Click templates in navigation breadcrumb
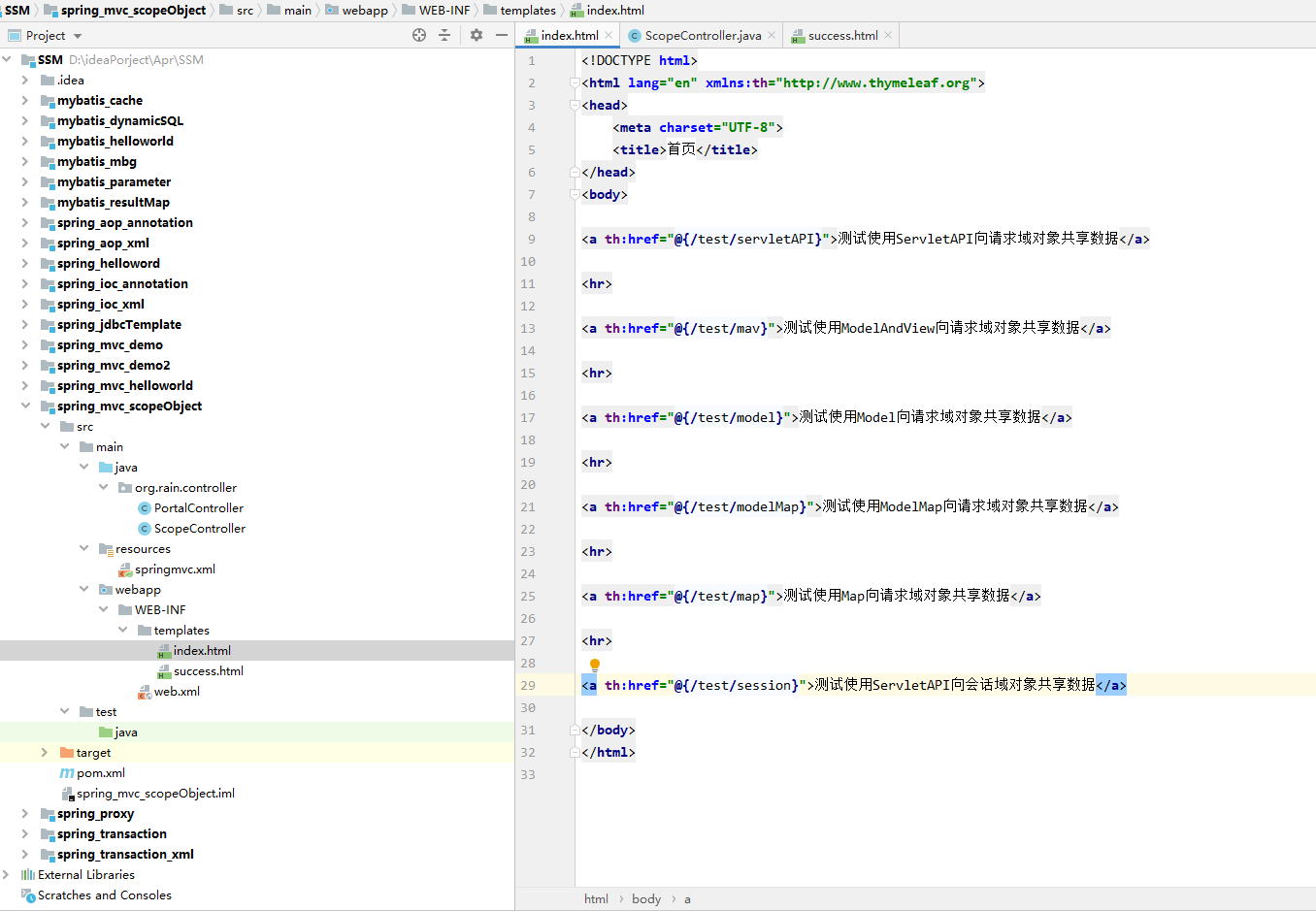This screenshot has width=1316, height=911. 528,10
